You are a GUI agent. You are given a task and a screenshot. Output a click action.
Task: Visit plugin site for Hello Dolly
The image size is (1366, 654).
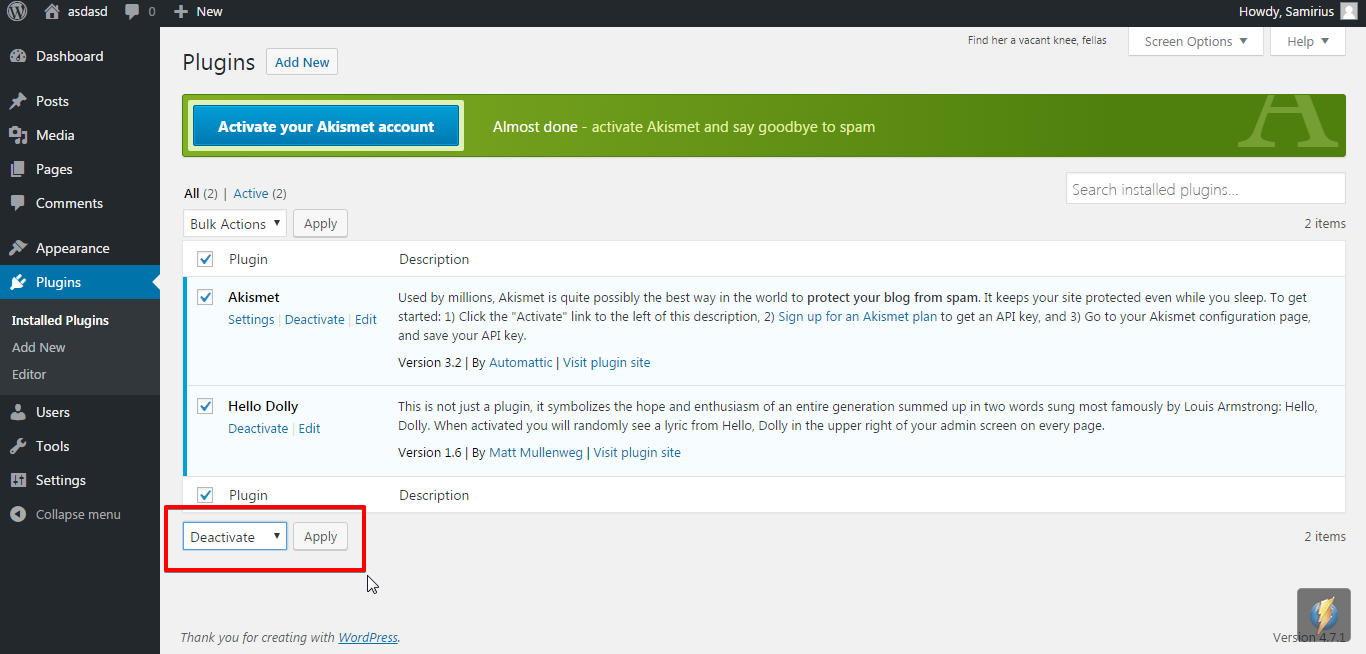[637, 452]
